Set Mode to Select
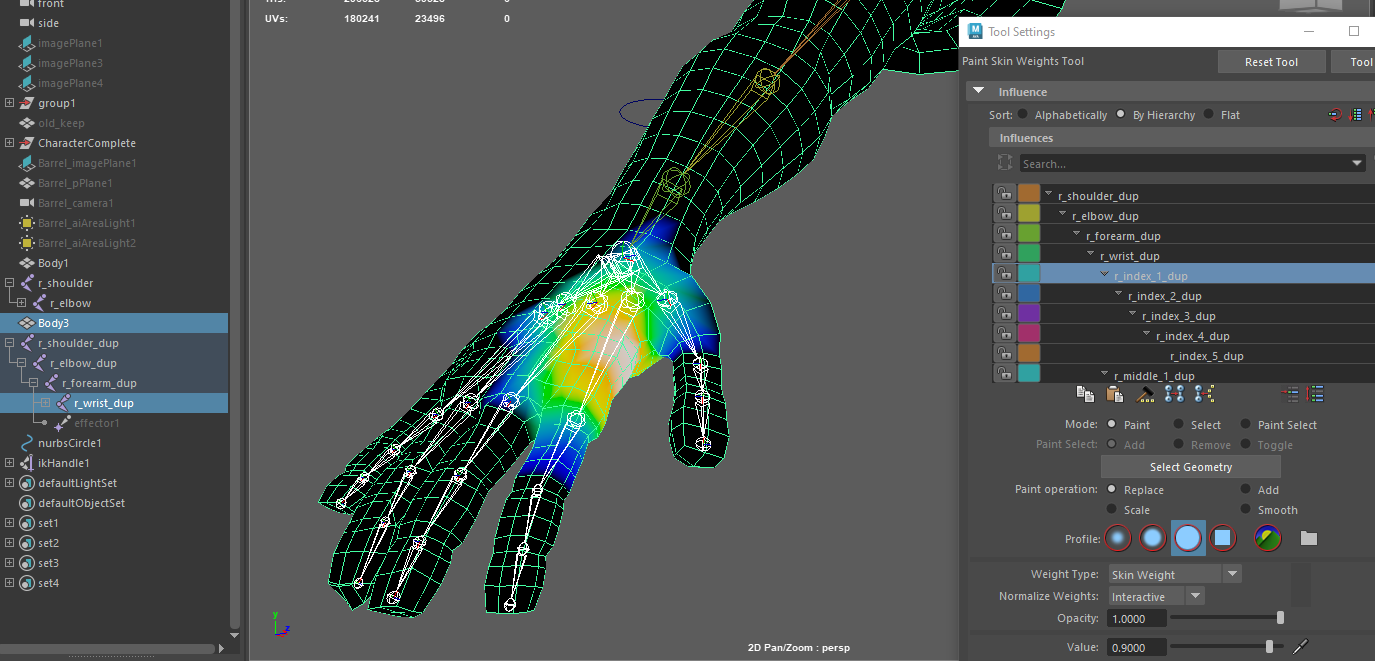This screenshot has height=661, width=1375. [1179, 425]
